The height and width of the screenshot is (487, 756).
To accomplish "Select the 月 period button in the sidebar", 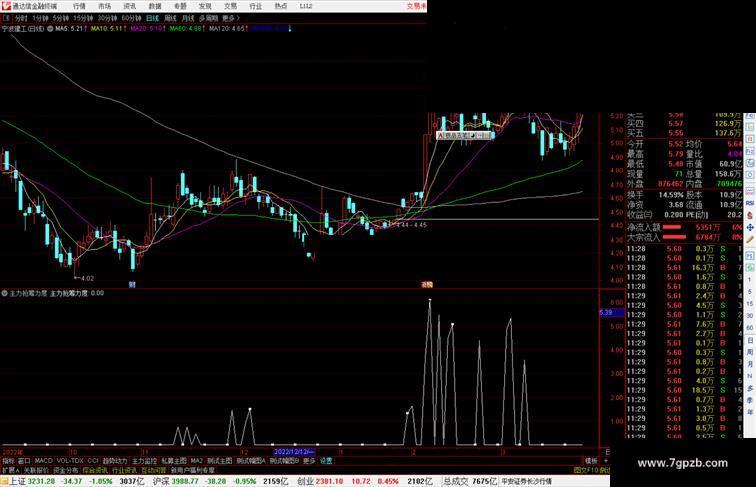I will pos(750,364).
